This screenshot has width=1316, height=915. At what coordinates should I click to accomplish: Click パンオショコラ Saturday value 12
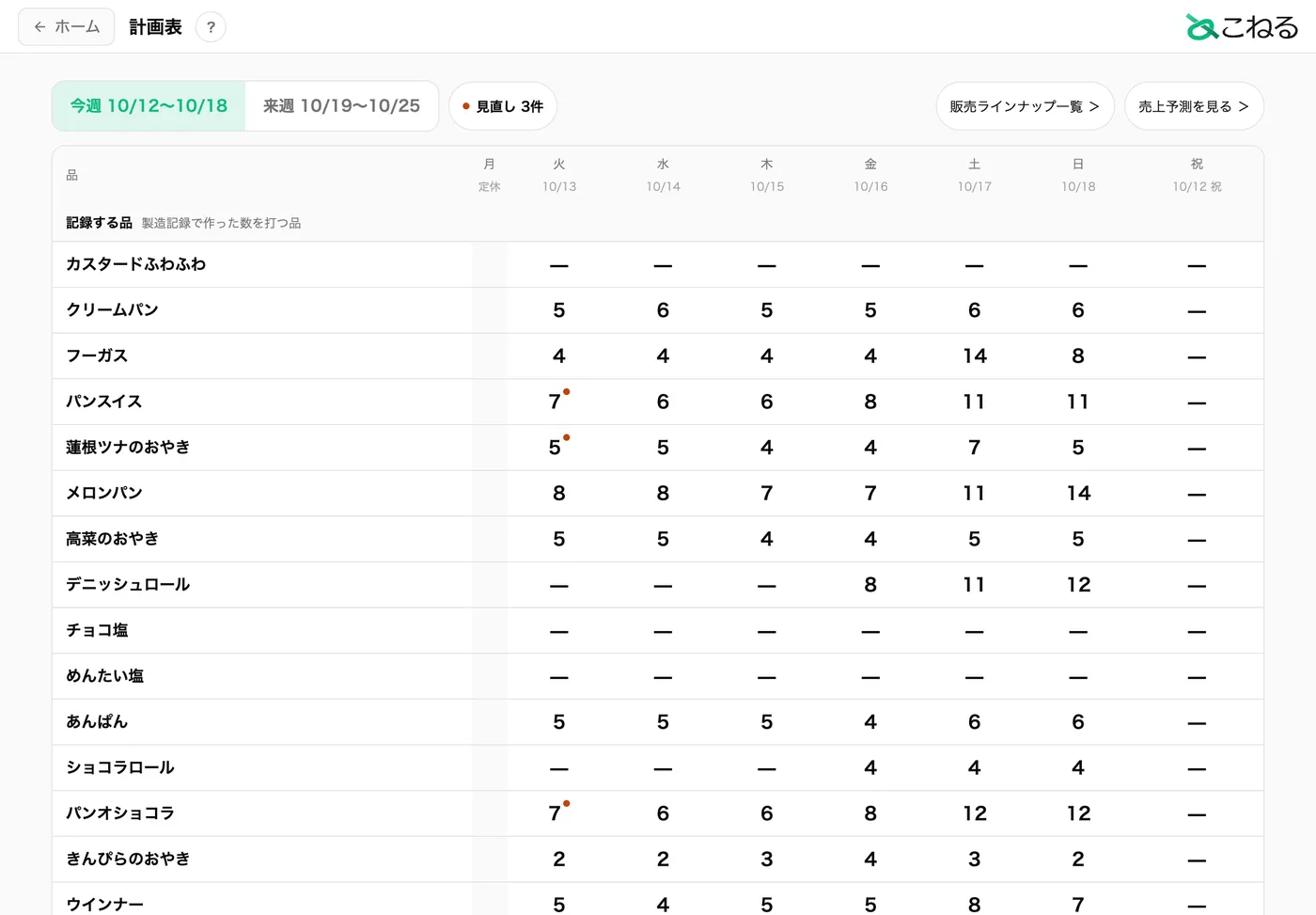[x=975, y=813]
